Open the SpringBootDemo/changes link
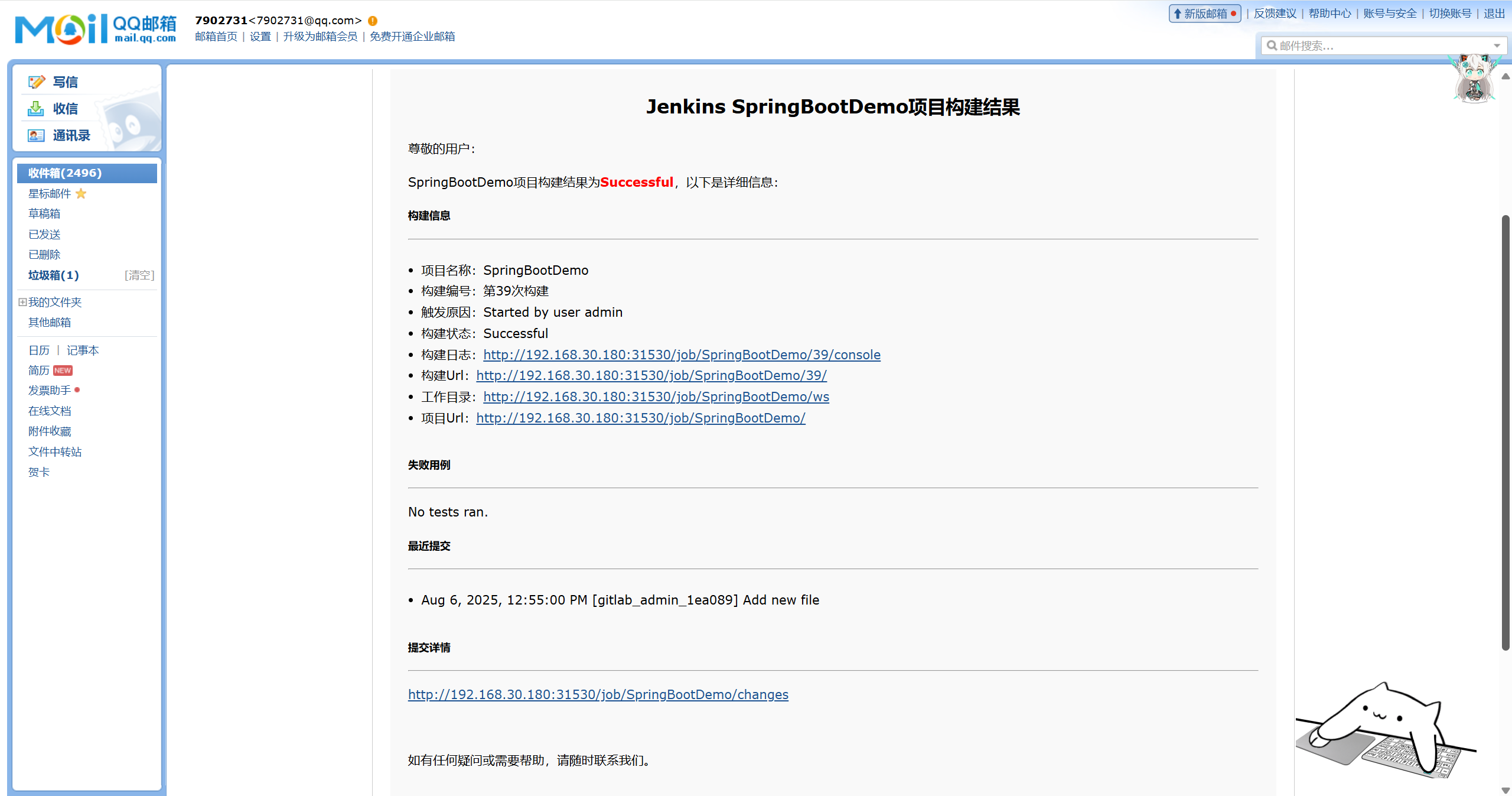The height and width of the screenshot is (796, 1512). coord(598,694)
